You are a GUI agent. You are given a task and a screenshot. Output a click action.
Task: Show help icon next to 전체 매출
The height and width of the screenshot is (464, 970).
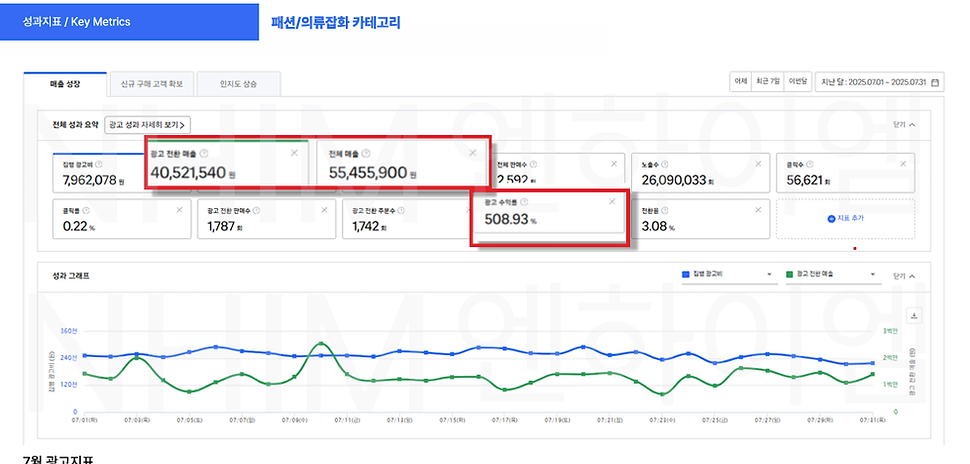point(366,153)
